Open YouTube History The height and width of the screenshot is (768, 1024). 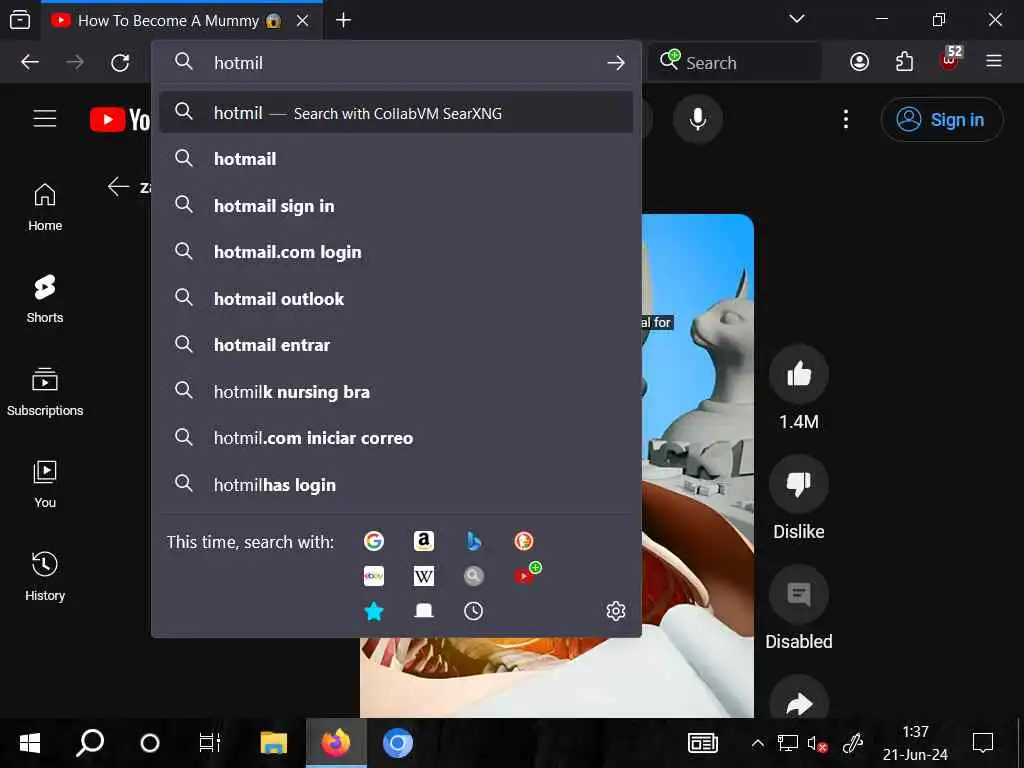(x=45, y=577)
